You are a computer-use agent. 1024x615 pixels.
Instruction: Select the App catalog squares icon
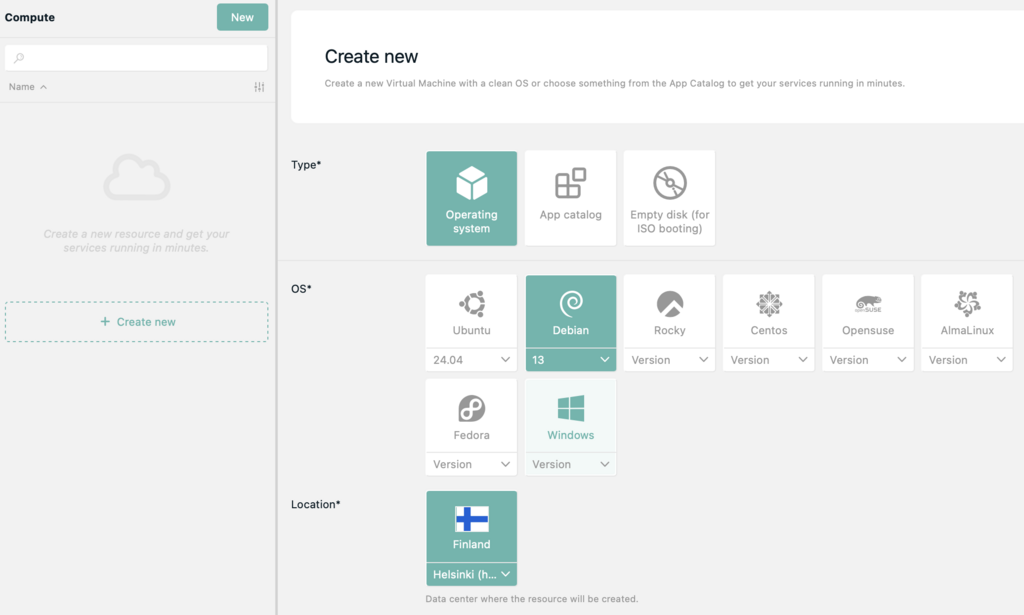pos(570,183)
